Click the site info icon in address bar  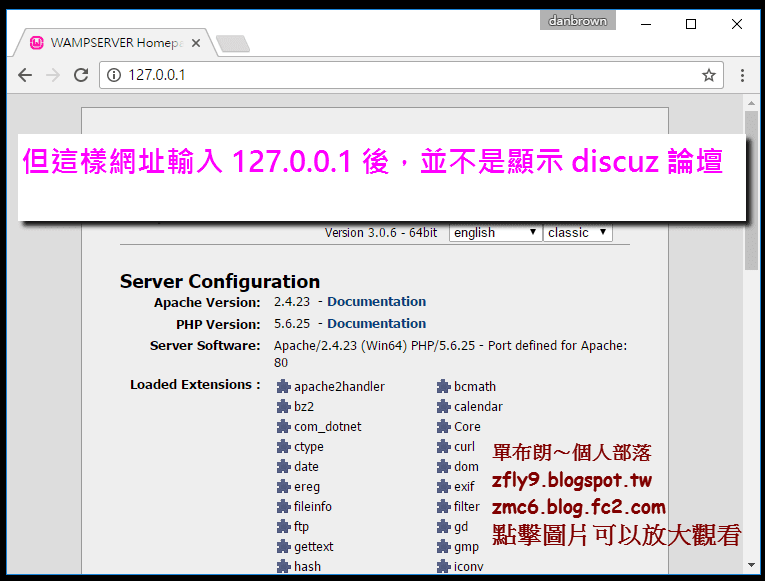(x=114, y=75)
